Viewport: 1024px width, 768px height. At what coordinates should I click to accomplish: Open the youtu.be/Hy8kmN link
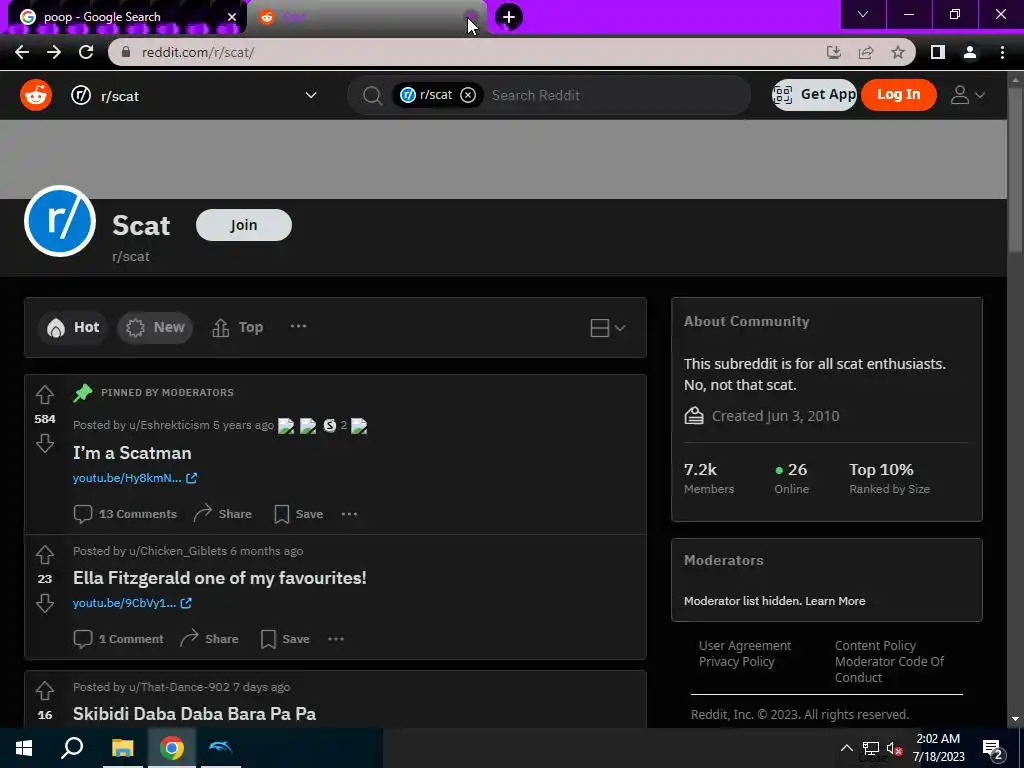point(135,478)
